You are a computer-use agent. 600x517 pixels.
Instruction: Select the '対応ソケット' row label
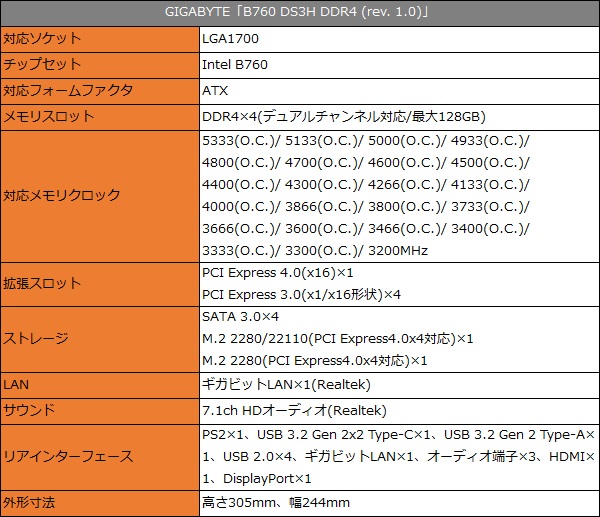[42, 39]
